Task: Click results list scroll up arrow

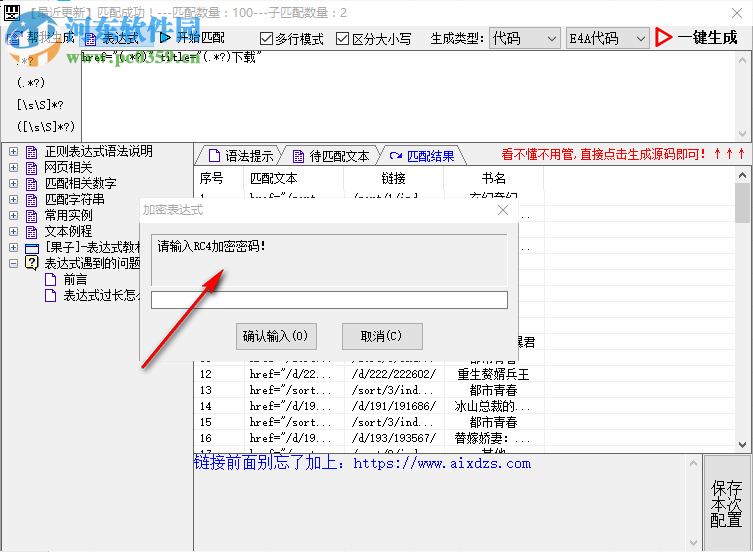Action: tap(742, 175)
